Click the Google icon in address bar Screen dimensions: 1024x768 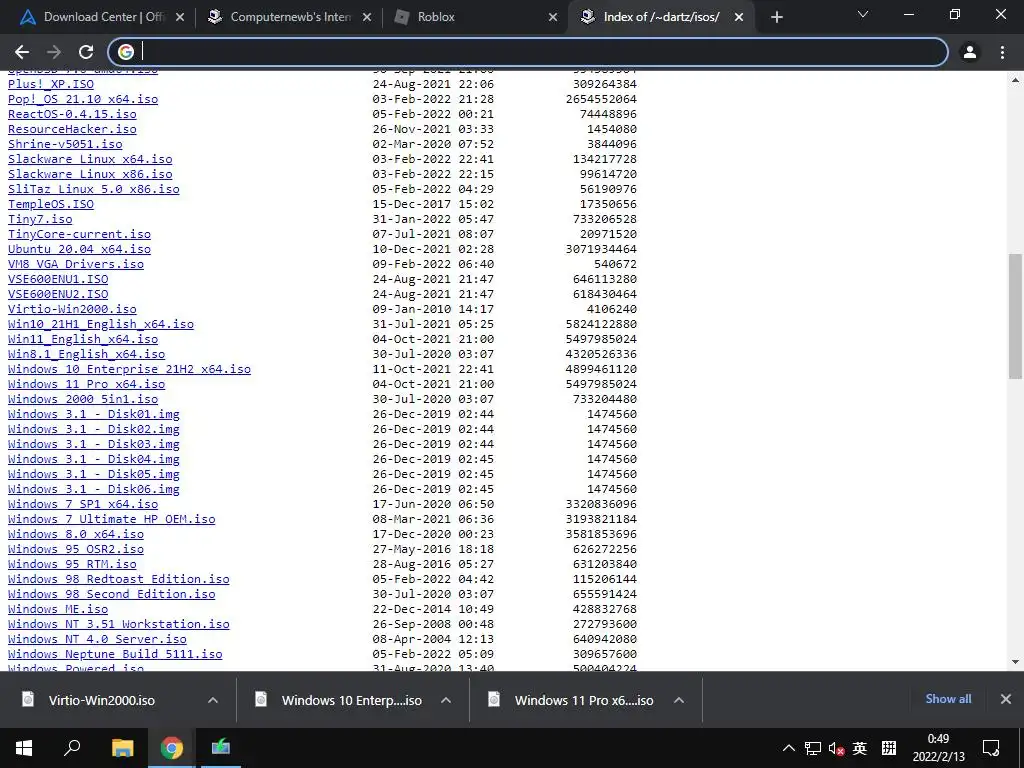pyautogui.click(x=125, y=52)
